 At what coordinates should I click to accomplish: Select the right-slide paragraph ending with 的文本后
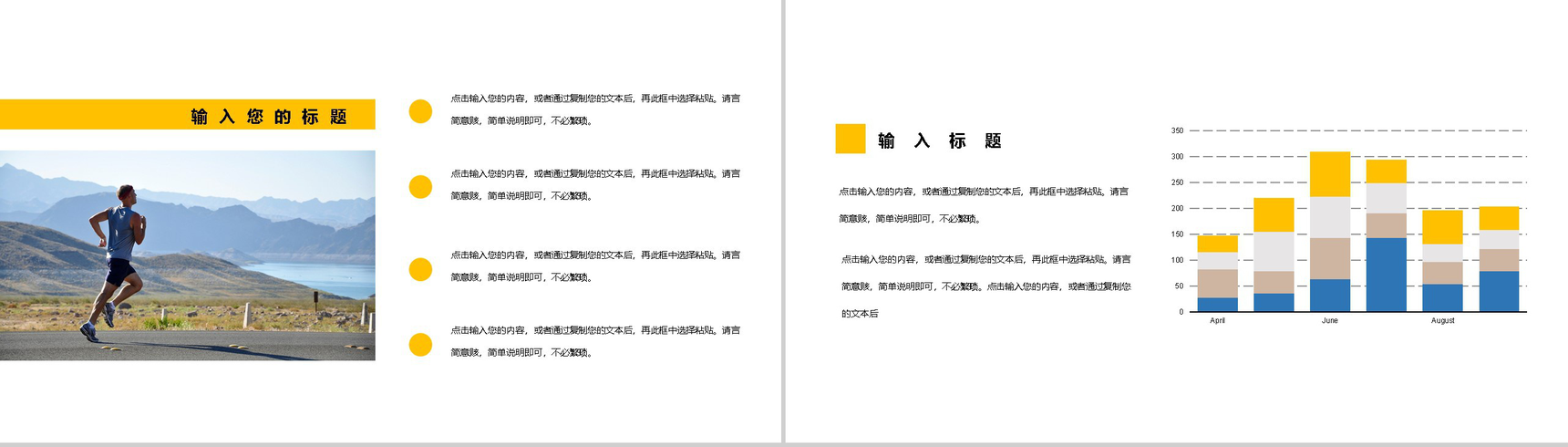pyautogui.click(x=985, y=286)
